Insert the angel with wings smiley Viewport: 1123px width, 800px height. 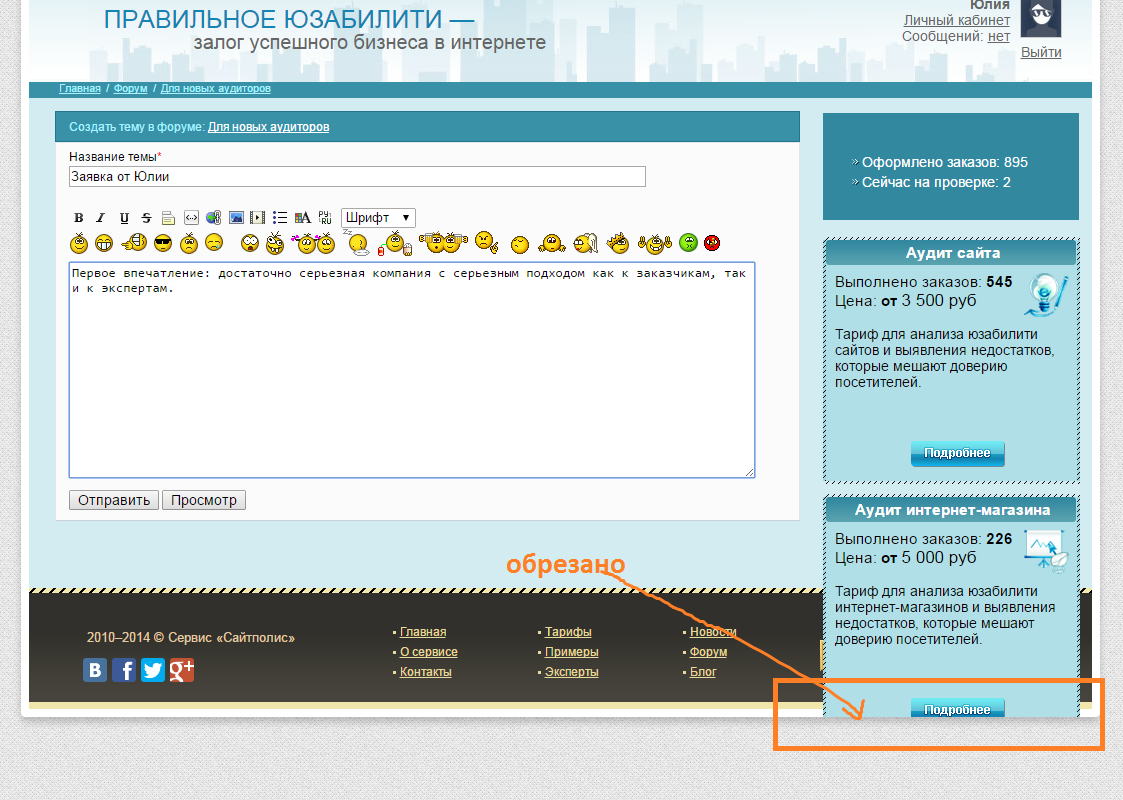point(586,243)
